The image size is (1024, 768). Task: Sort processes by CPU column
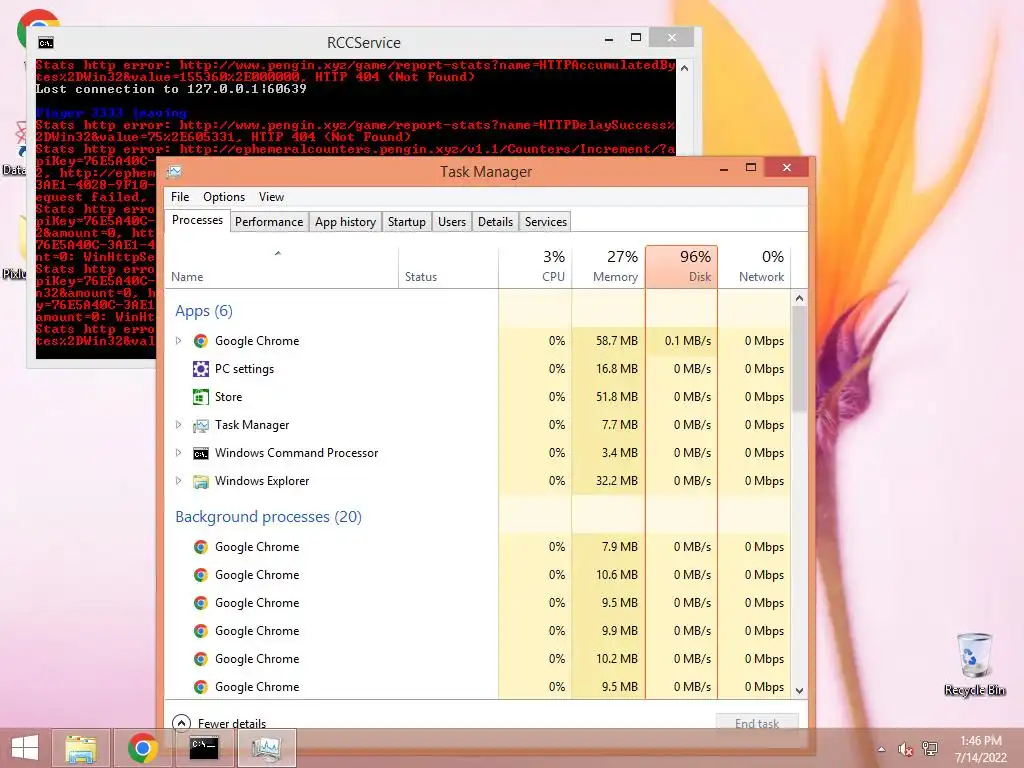(536, 268)
